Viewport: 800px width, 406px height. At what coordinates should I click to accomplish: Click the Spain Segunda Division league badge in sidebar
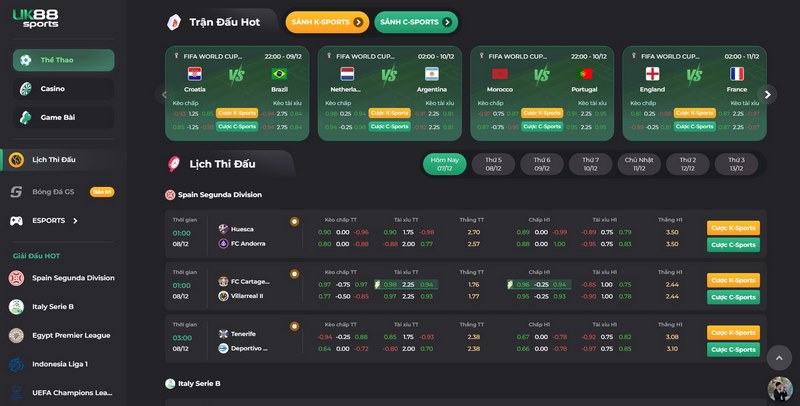point(16,278)
